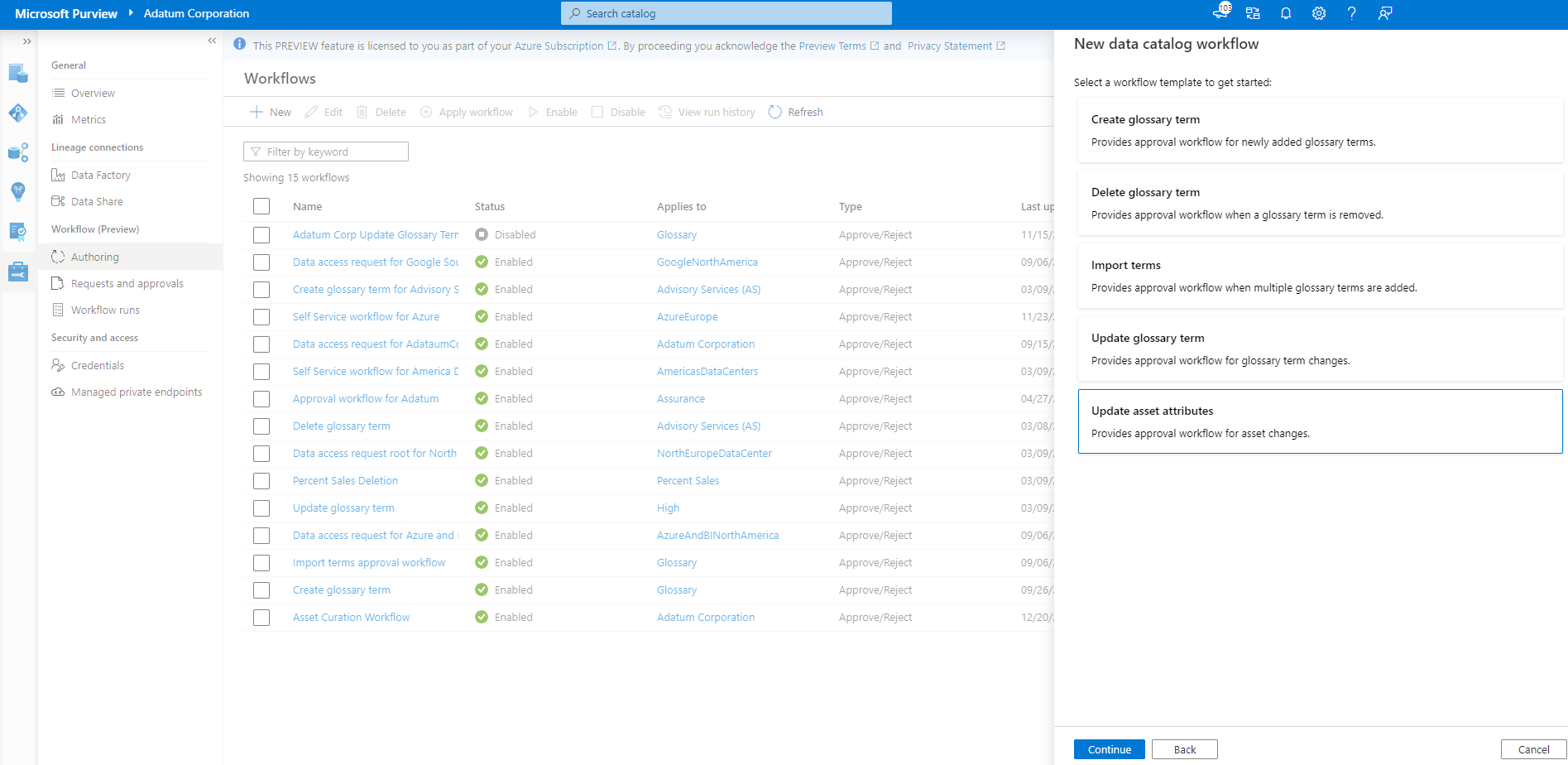Open settings gear icon in top bar
The width and height of the screenshot is (1568, 765).
click(1319, 13)
